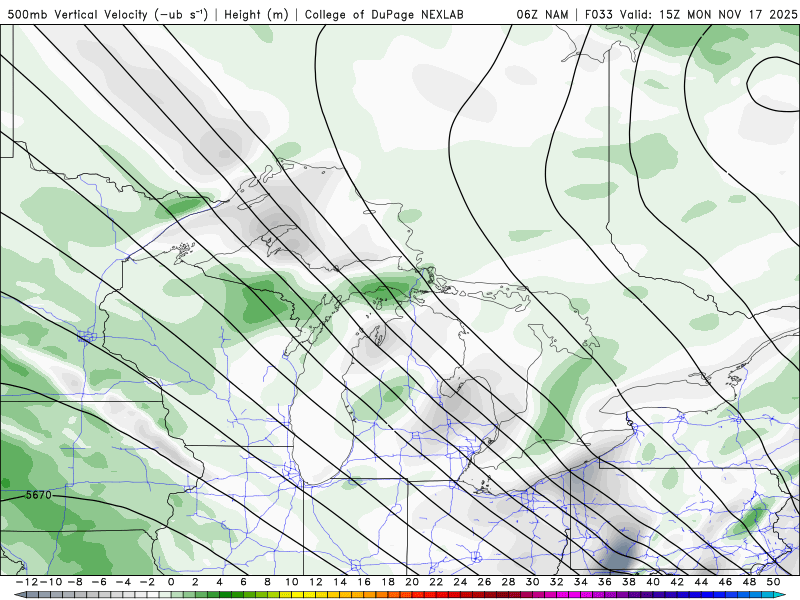Viewport: 800px width, 600px height.
Task: Select the −2 color scale value
Action: pyautogui.click(x=147, y=582)
